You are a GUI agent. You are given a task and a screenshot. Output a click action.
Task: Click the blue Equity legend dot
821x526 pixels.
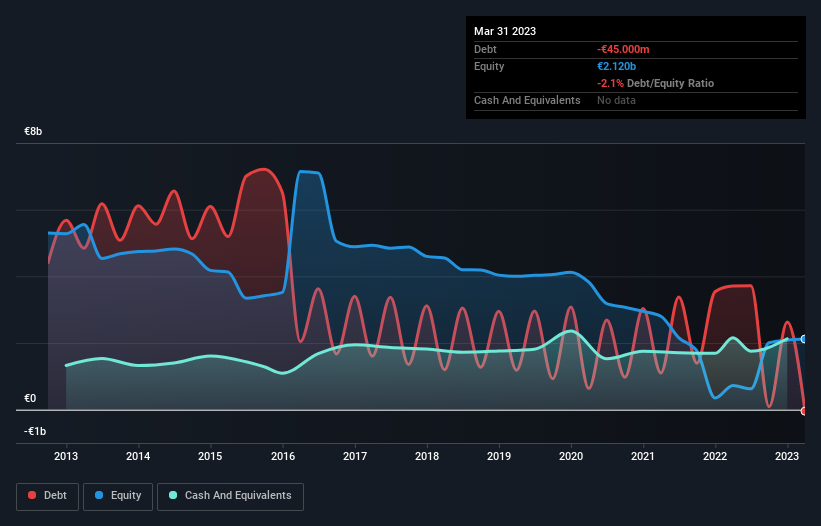pos(99,495)
